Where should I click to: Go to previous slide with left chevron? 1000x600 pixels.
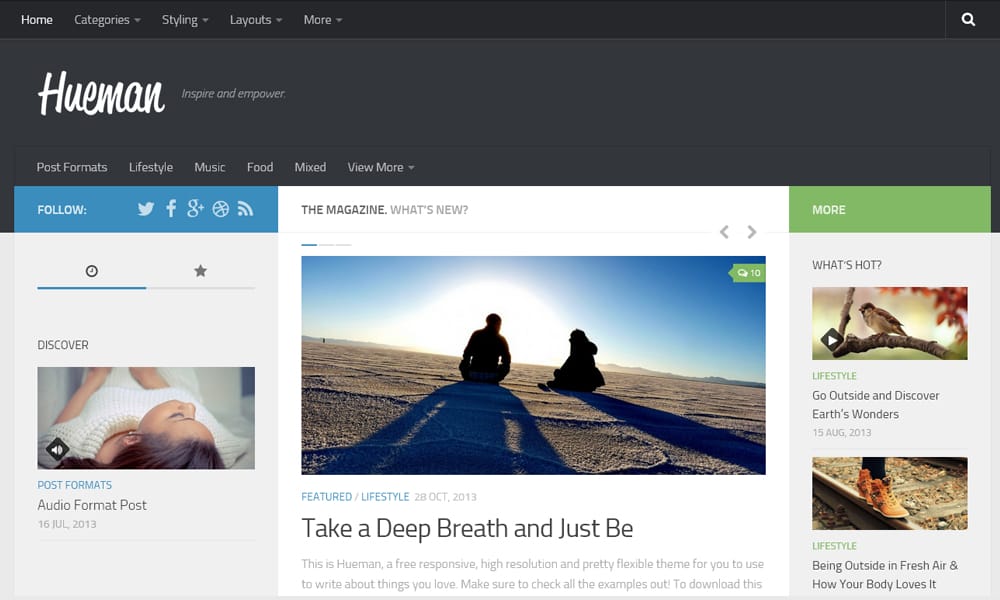click(x=724, y=232)
